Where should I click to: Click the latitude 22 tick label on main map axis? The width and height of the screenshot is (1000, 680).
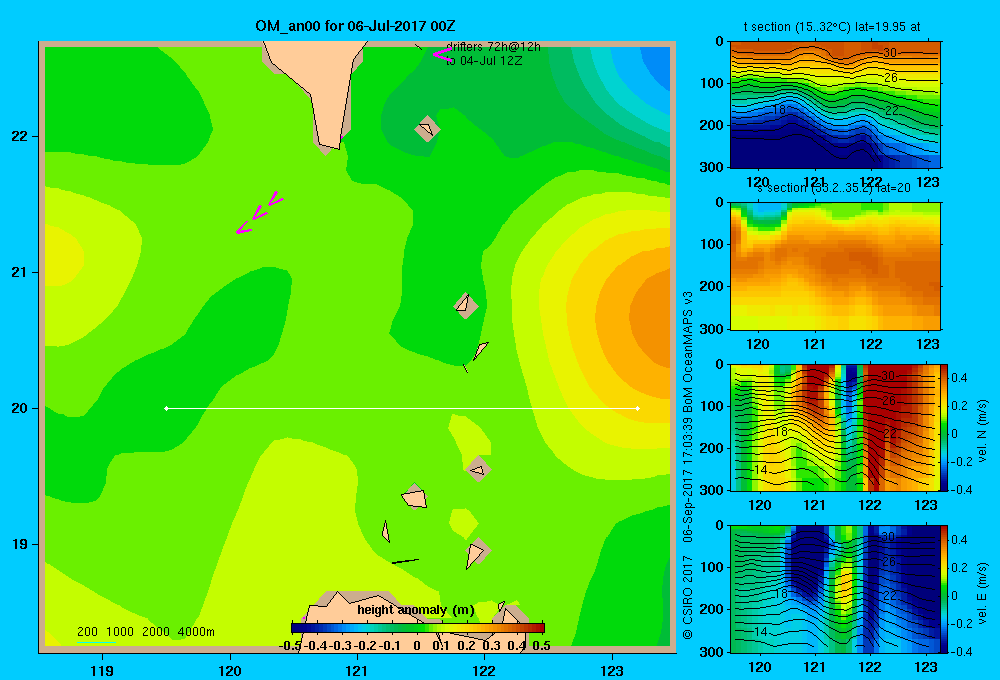pyautogui.click(x=20, y=136)
